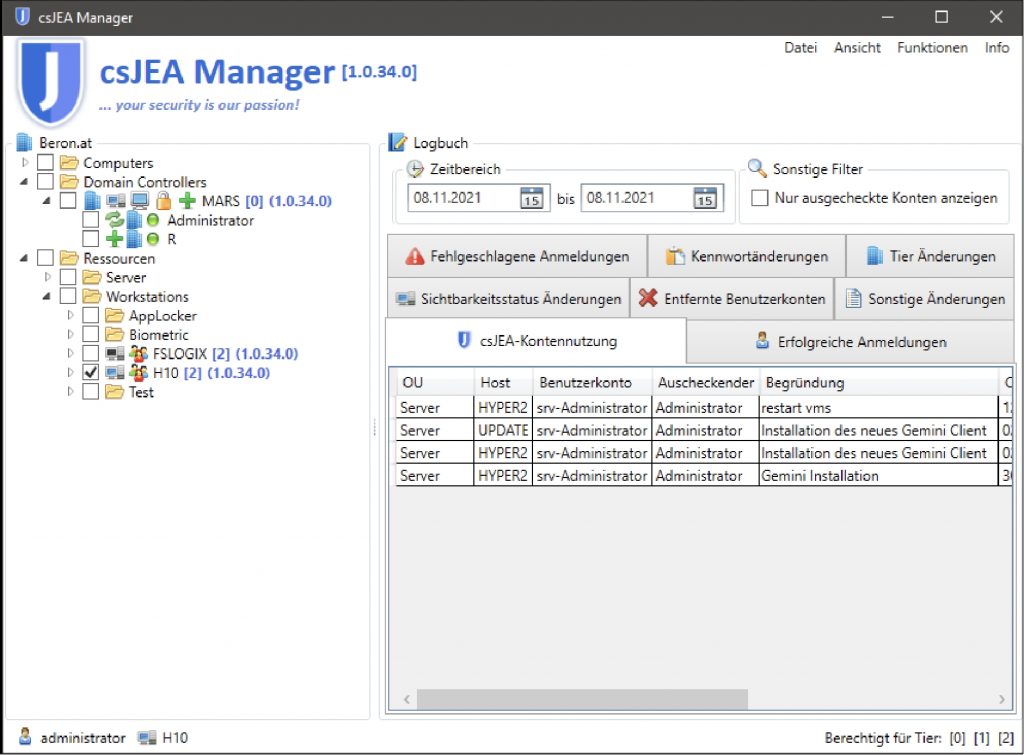This screenshot has height=755, width=1024.
Task: Click the csJEA shield logo in the header
Action: pyautogui.click(x=51, y=82)
